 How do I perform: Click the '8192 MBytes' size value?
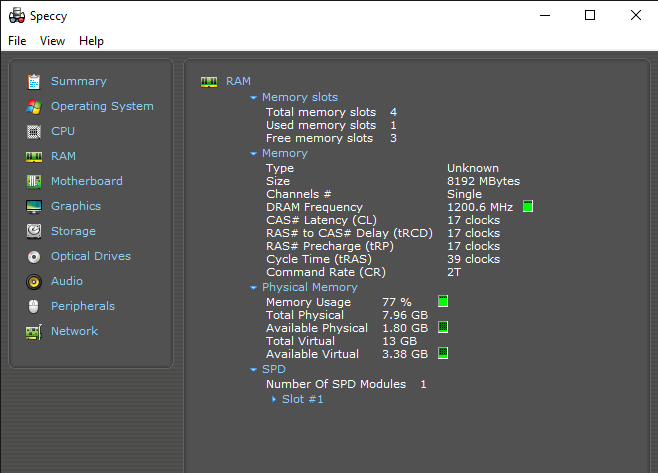(483, 181)
